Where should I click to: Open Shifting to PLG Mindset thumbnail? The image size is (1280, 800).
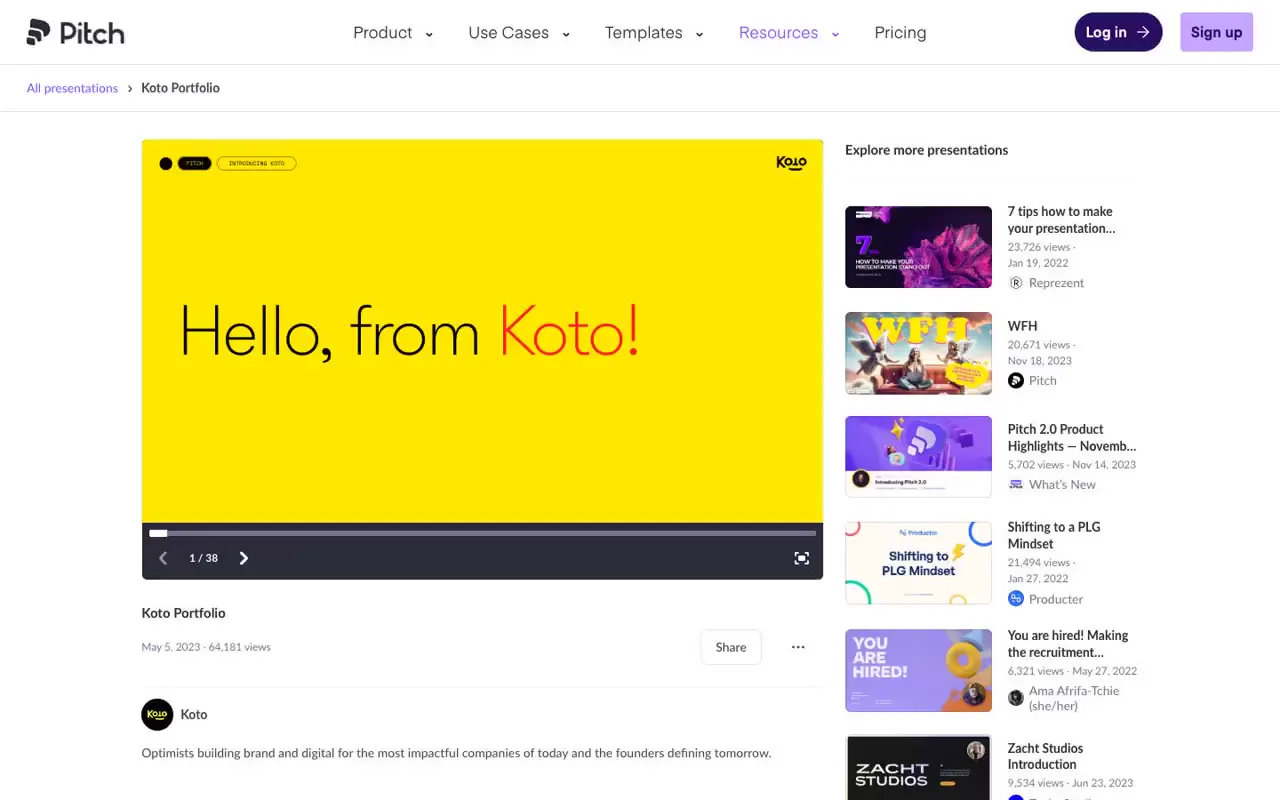[918, 563]
